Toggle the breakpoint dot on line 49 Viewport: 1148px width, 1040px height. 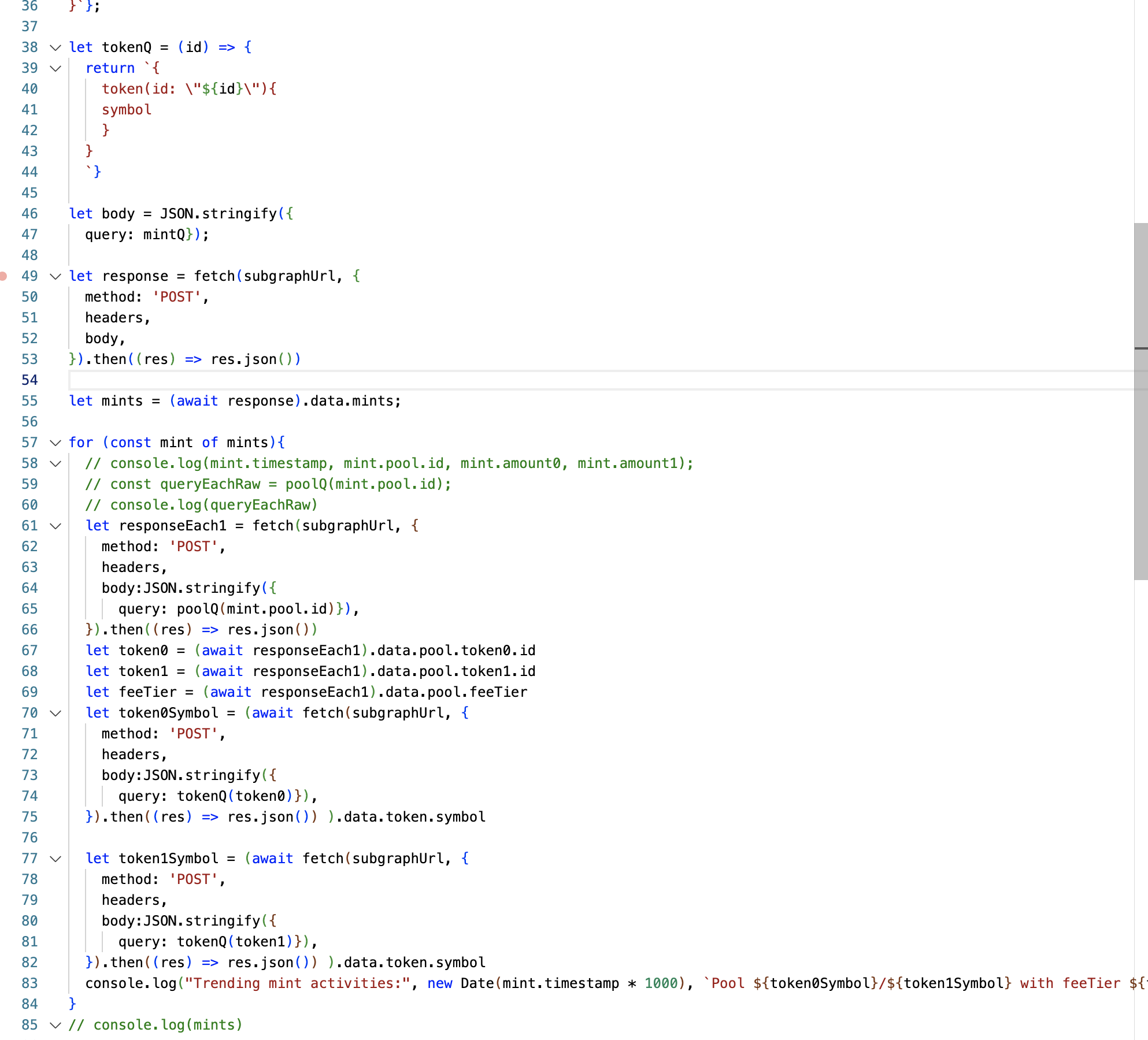3,276
